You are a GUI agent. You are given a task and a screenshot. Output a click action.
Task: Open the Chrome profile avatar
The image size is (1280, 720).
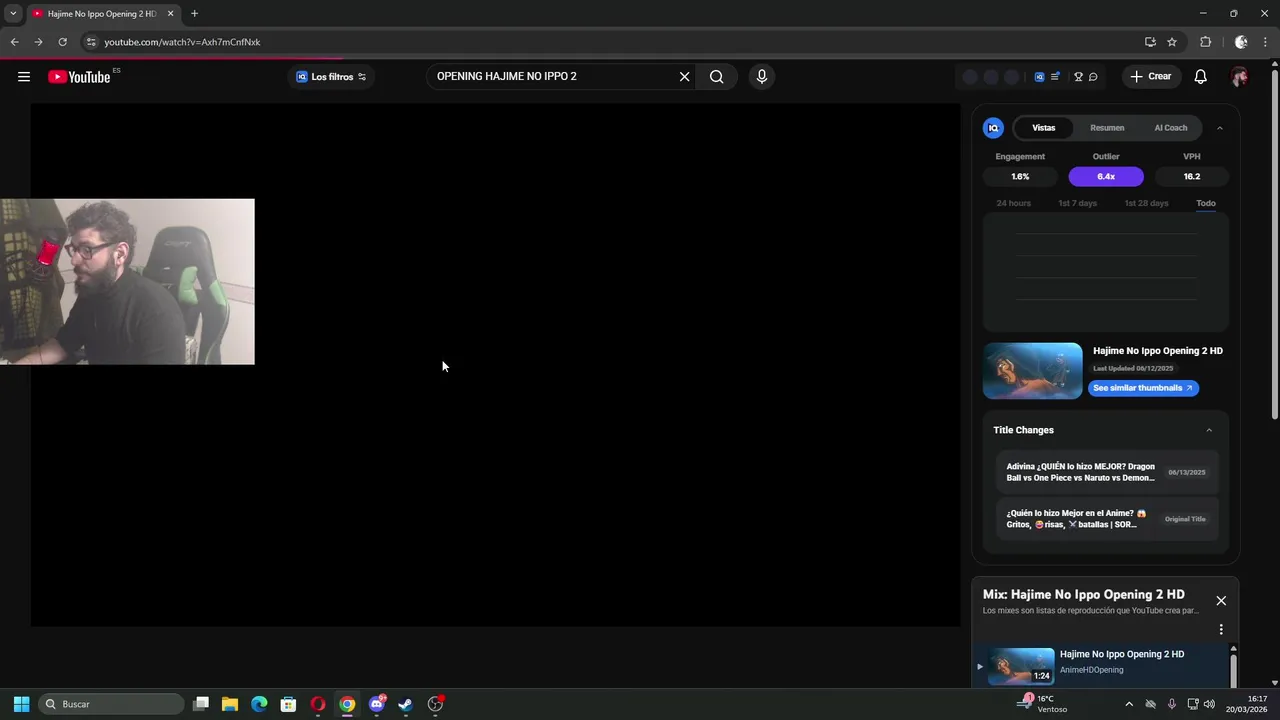1241,42
